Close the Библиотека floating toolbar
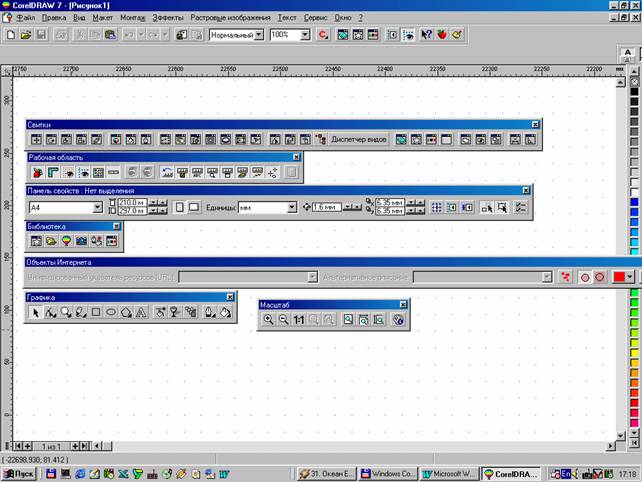The height and width of the screenshot is (482, 642). click(x=116, y=226)
